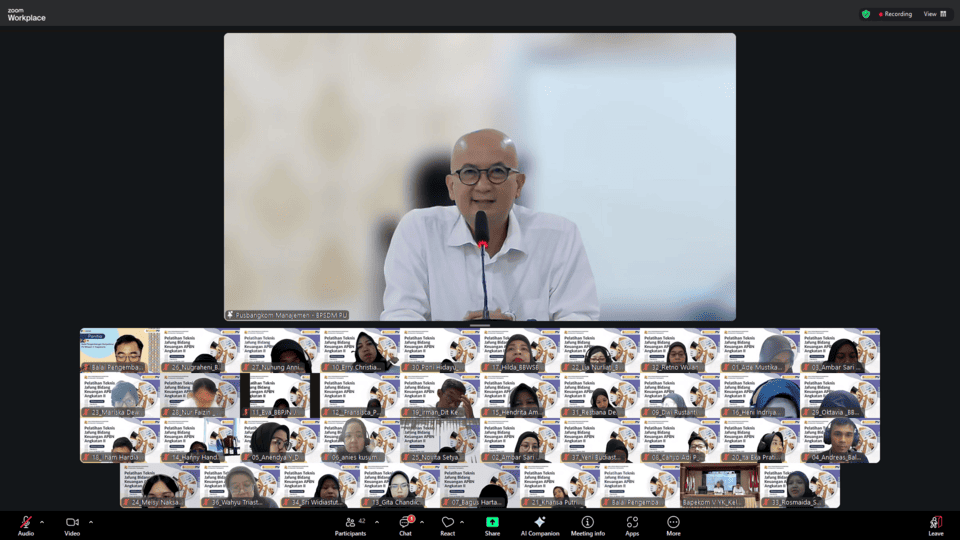Expand the audio options arrow
This screenshot has width=960, height=540.
click(x=42, y=521)
